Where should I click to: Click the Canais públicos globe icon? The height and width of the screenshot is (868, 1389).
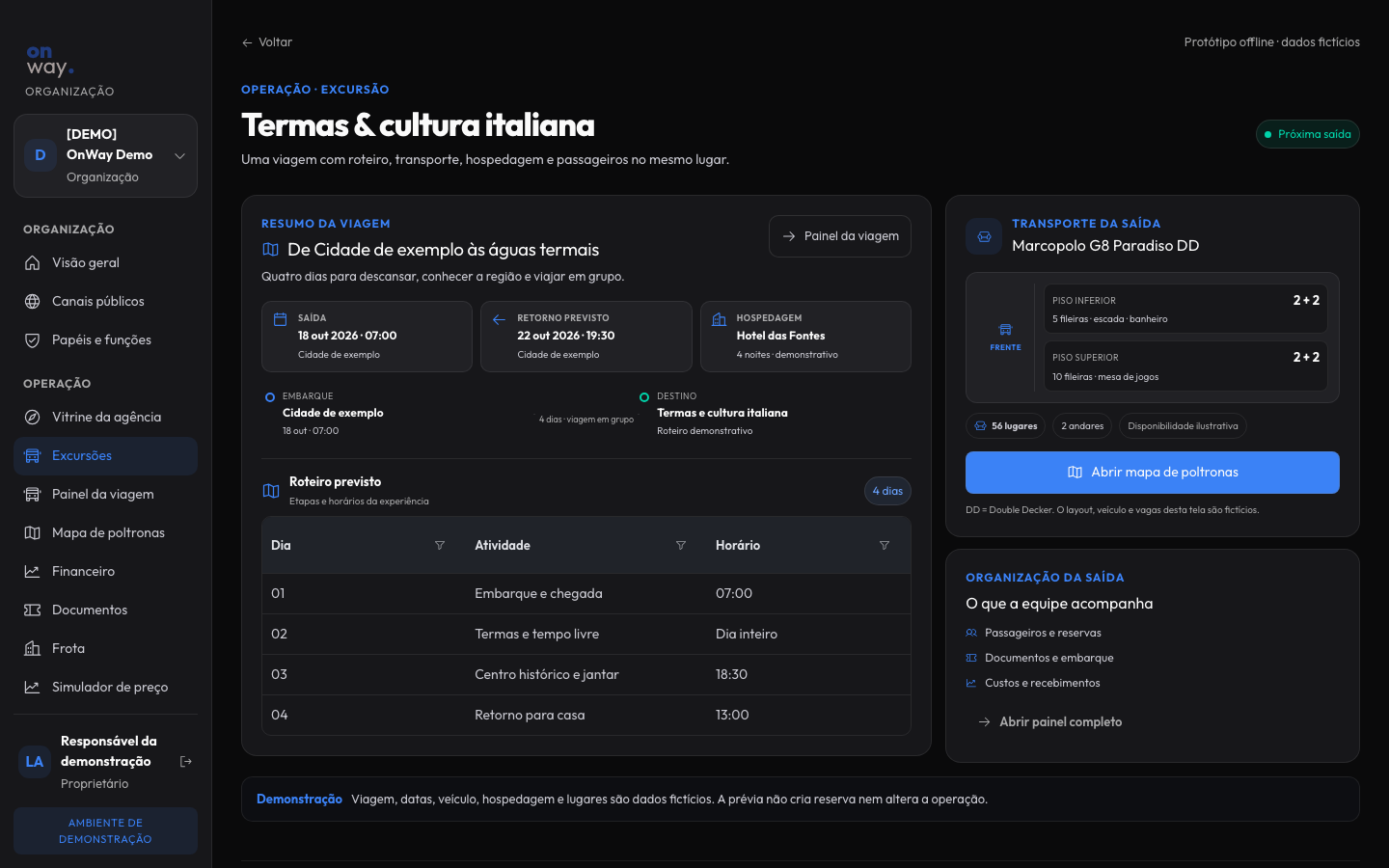[32, 301]
